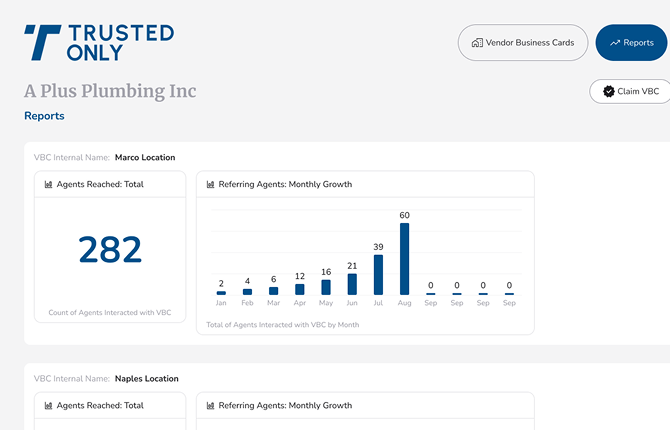Click Marco Location's Referring Agents chart icon
Viewport: 670px width, 430px height.
210,185
